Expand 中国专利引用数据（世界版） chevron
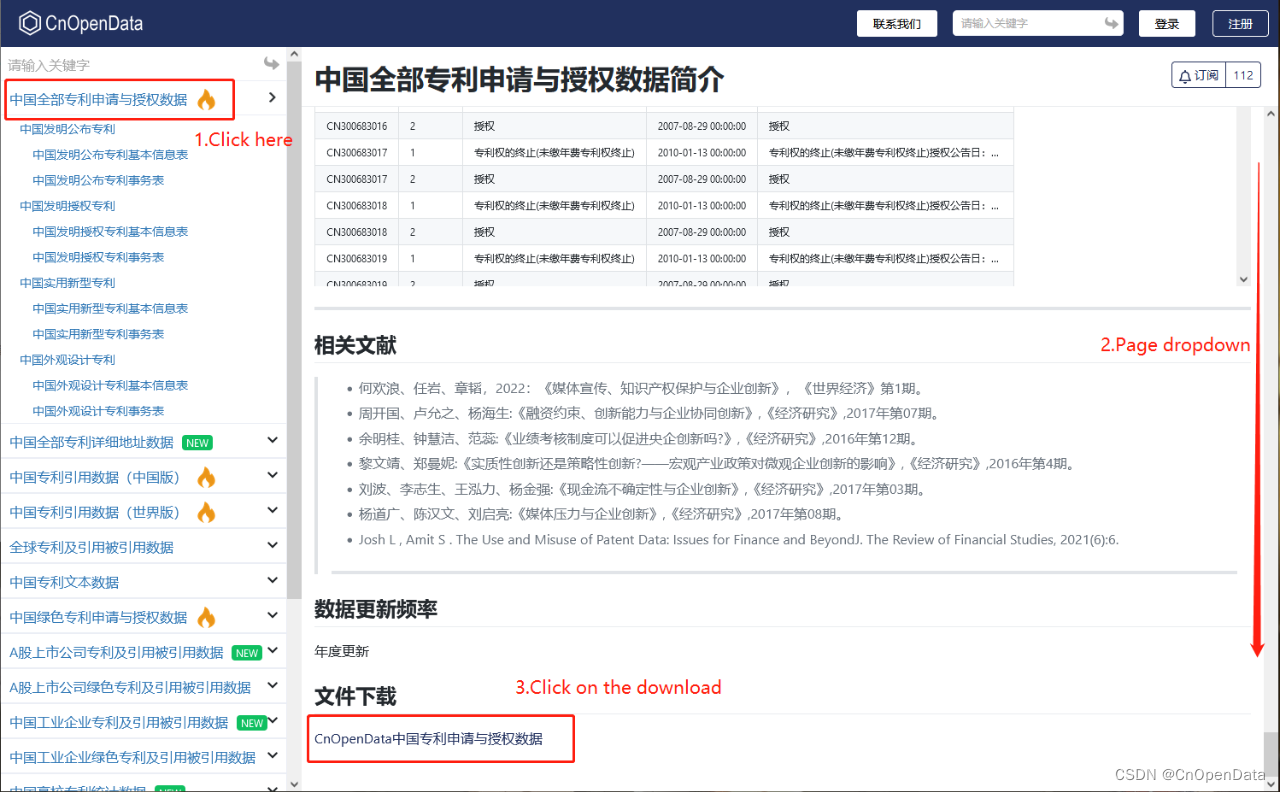 click(272, 510)
